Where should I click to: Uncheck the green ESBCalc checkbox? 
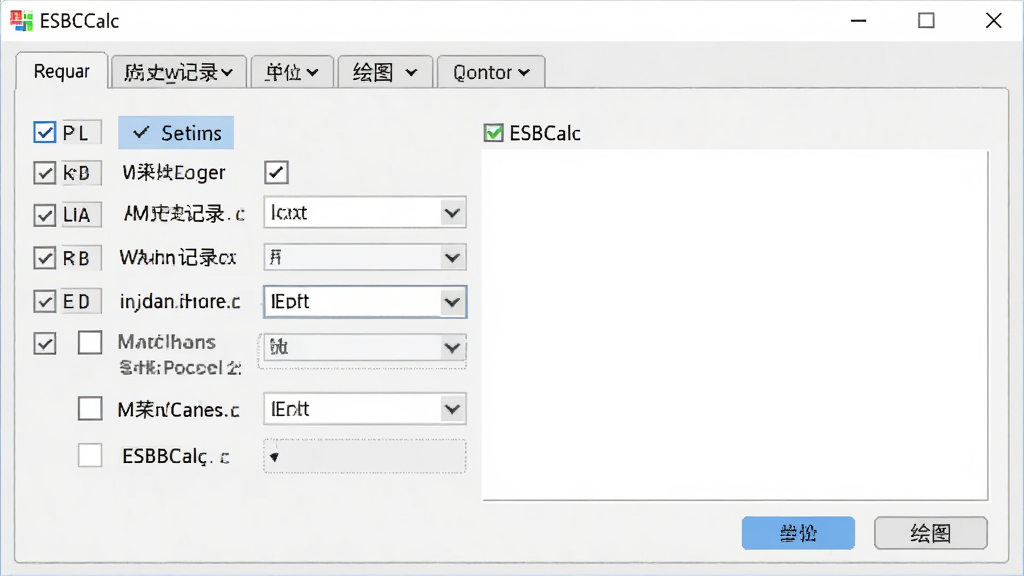pos(494,133)
